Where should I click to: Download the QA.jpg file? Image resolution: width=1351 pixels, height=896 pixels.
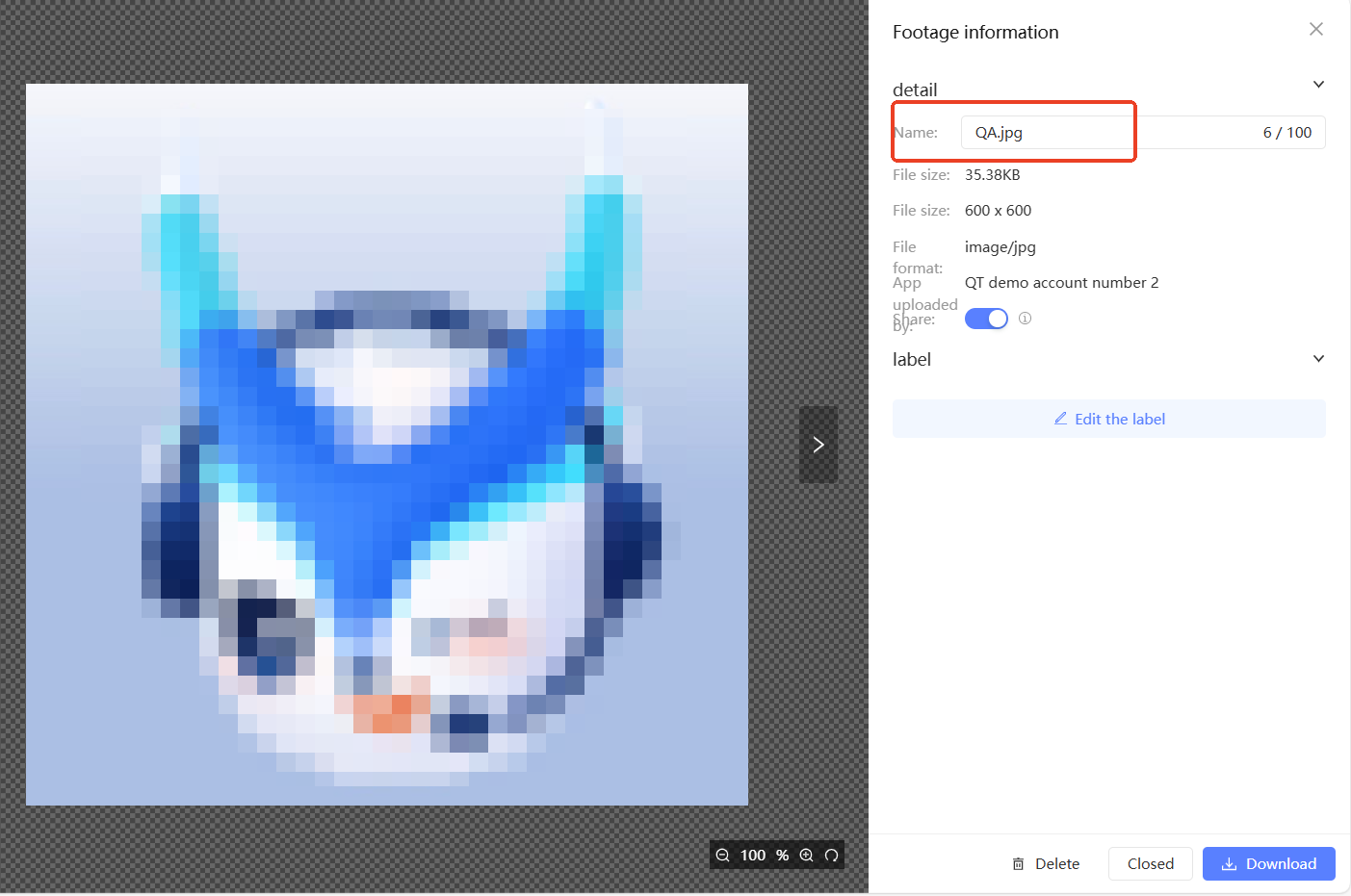1269,864
